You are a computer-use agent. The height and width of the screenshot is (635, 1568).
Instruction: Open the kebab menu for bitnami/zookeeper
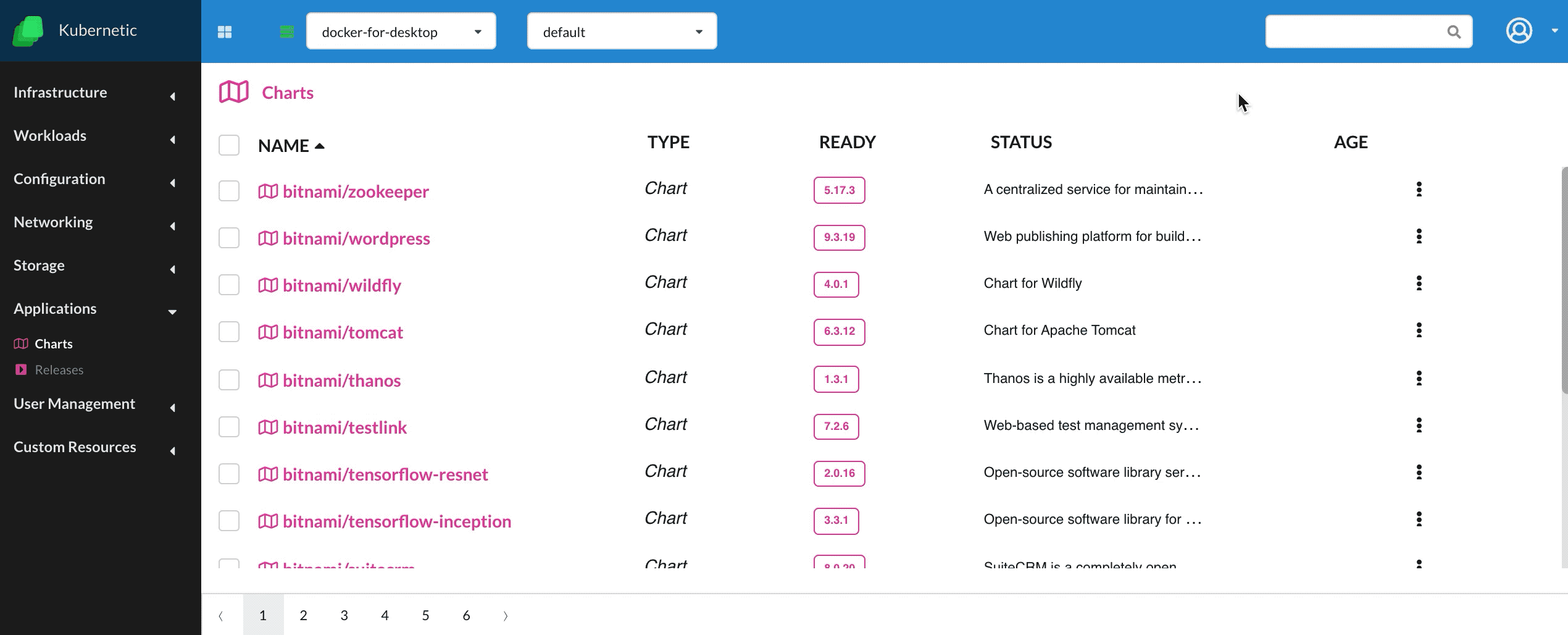tap(1419, 189)
